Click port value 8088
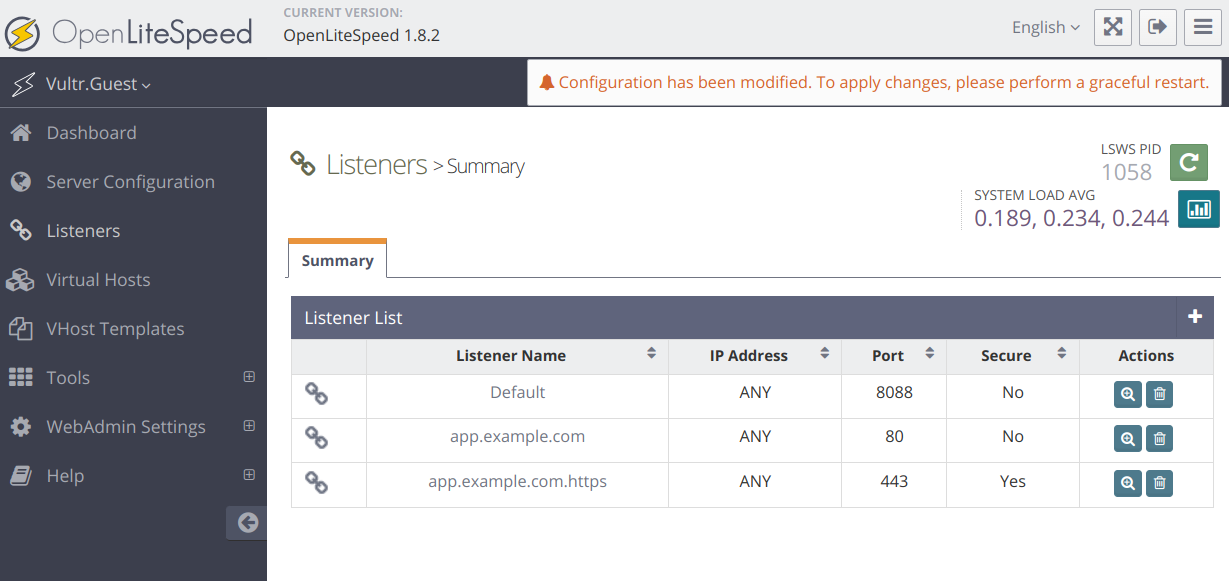 (894, 392)
